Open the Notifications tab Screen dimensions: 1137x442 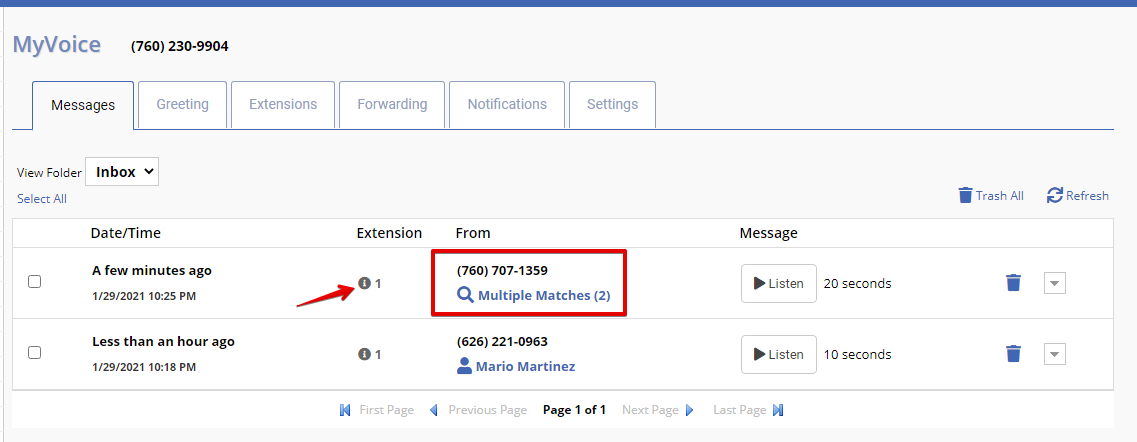507,105
